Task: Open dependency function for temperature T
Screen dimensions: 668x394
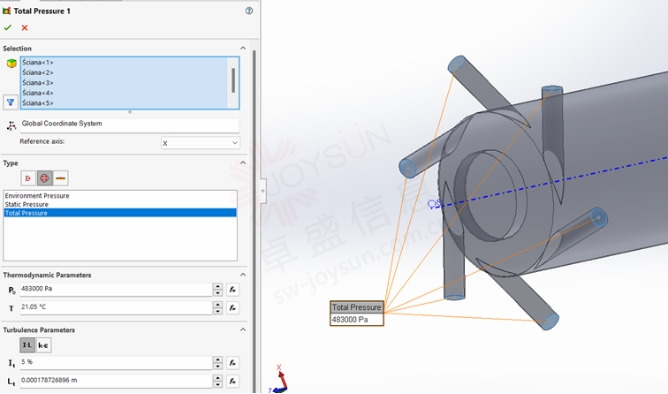Action: coord(232,308)
